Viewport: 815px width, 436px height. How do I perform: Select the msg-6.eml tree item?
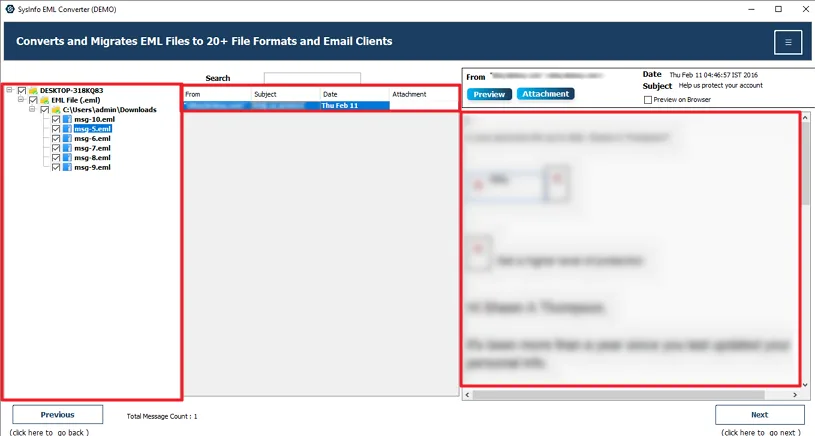pos(92,139)
